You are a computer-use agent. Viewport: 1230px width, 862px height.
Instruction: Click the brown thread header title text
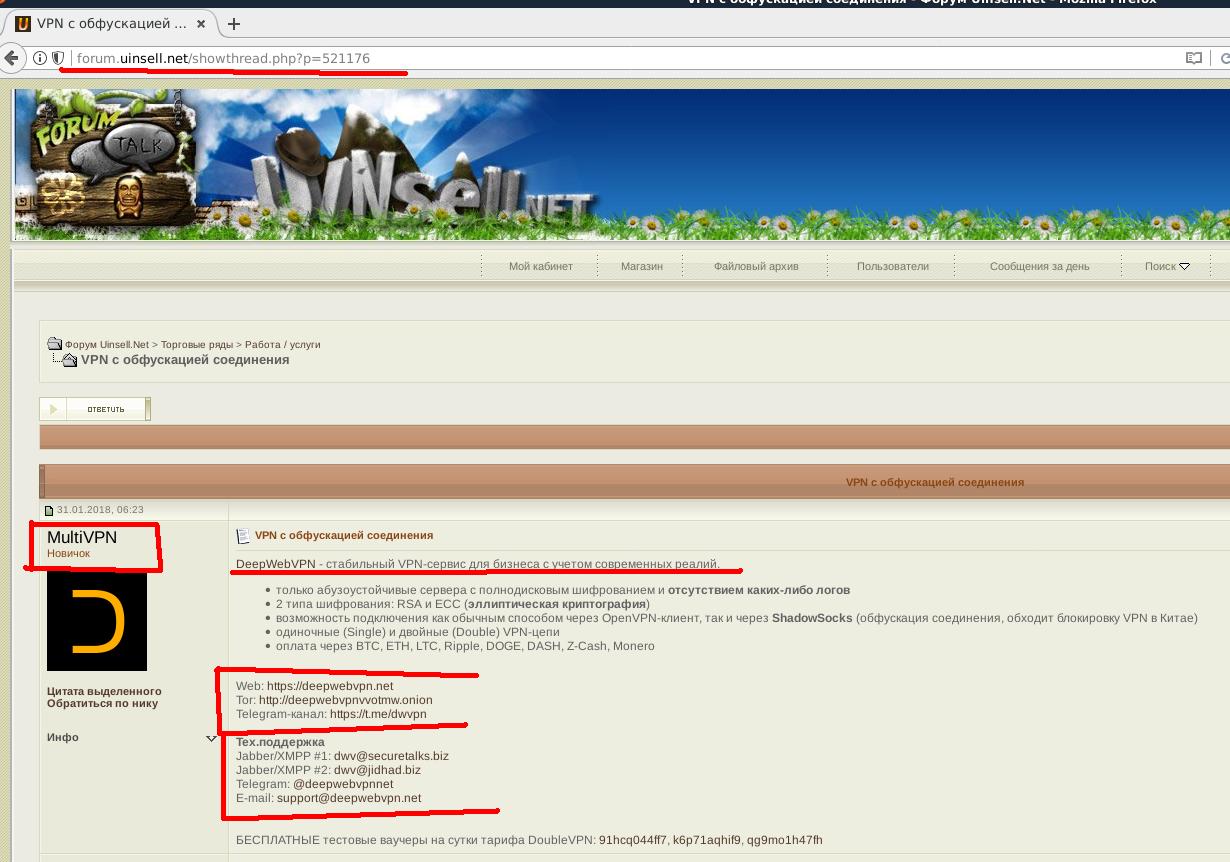coord(935,482)
